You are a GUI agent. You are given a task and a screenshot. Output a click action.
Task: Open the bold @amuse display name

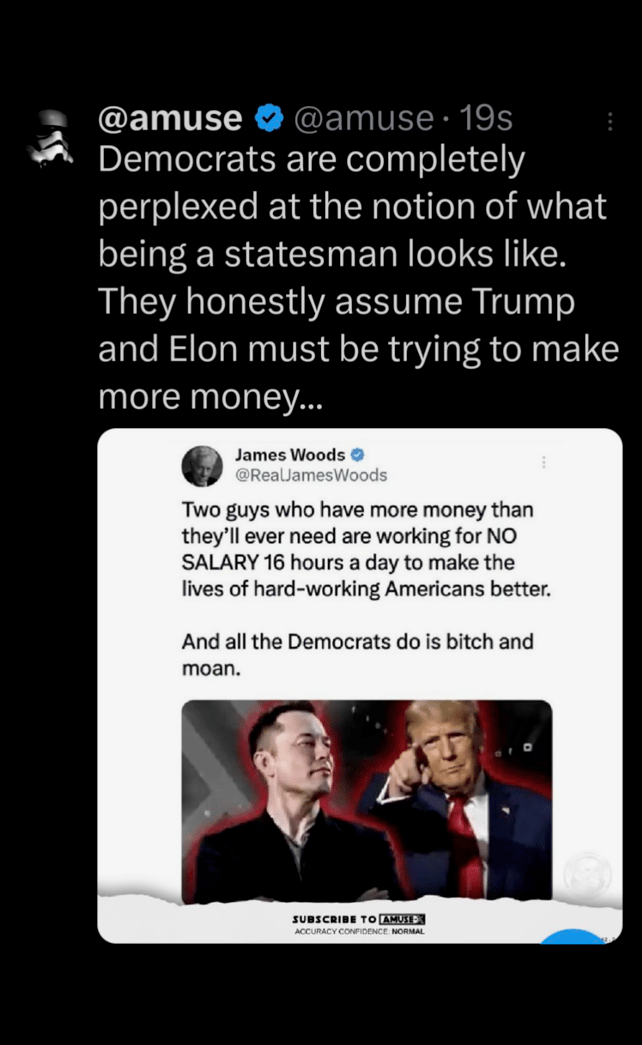(170, 119)
